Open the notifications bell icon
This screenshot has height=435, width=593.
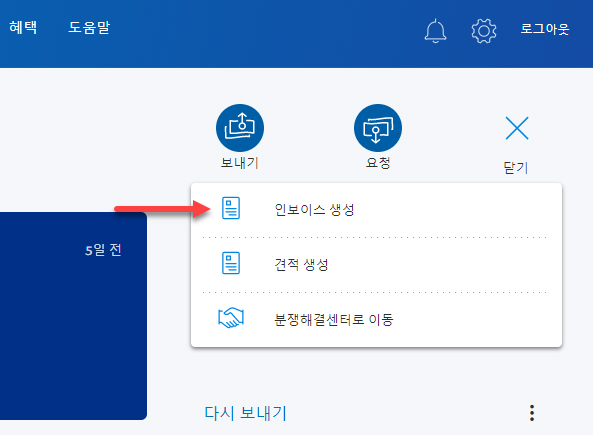[435, 30]
